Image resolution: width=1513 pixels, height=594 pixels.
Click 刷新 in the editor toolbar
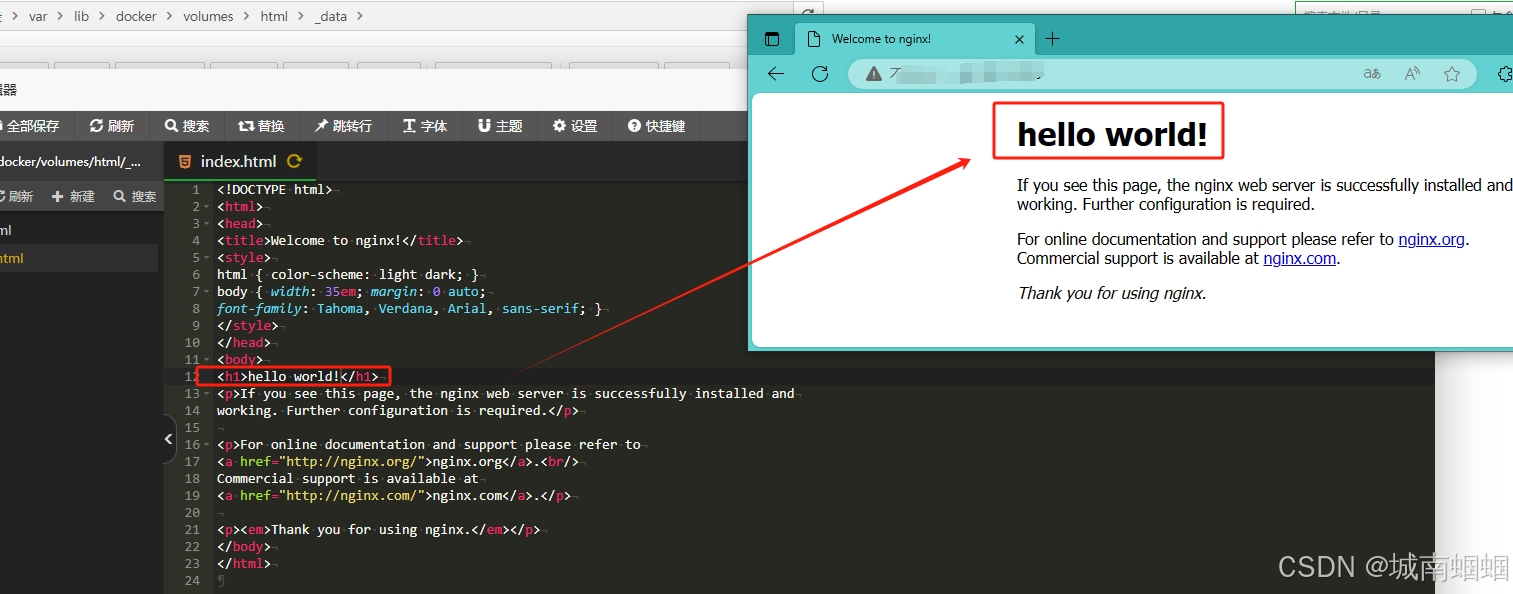[x=112, y=126]
